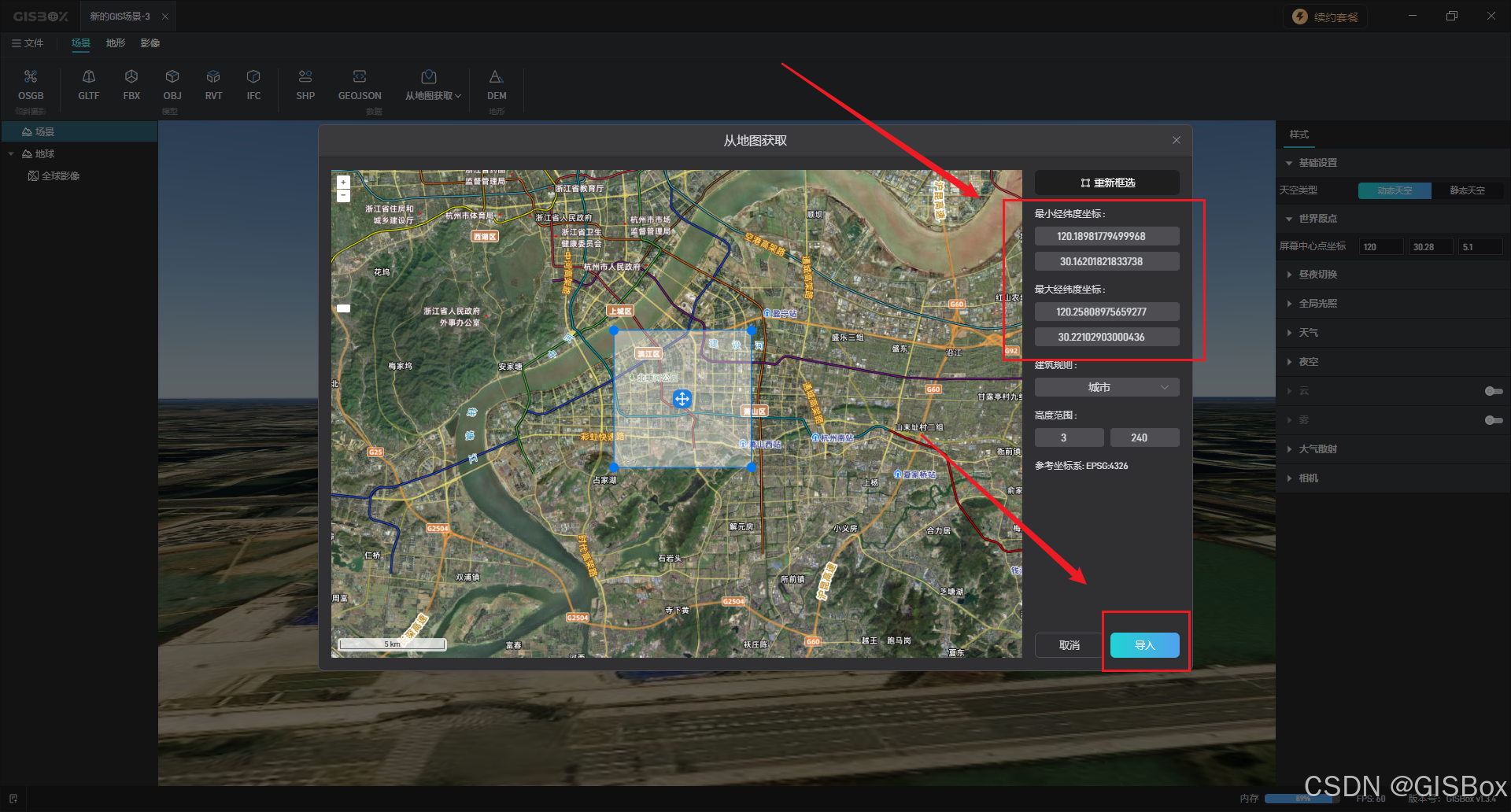Click the maximum height field 240
Viewport: 1511px width, 812px height.
pos(1145,437)
